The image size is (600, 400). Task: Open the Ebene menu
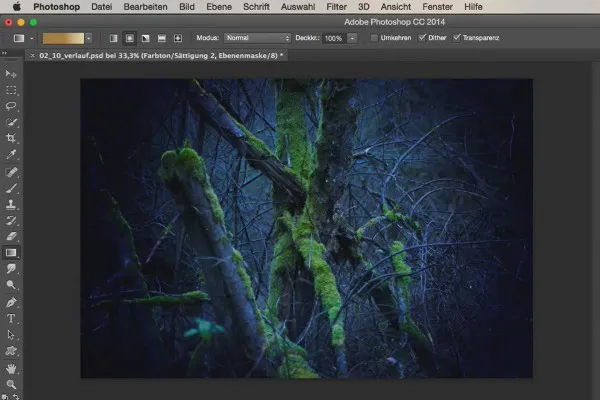coord(219,7)
